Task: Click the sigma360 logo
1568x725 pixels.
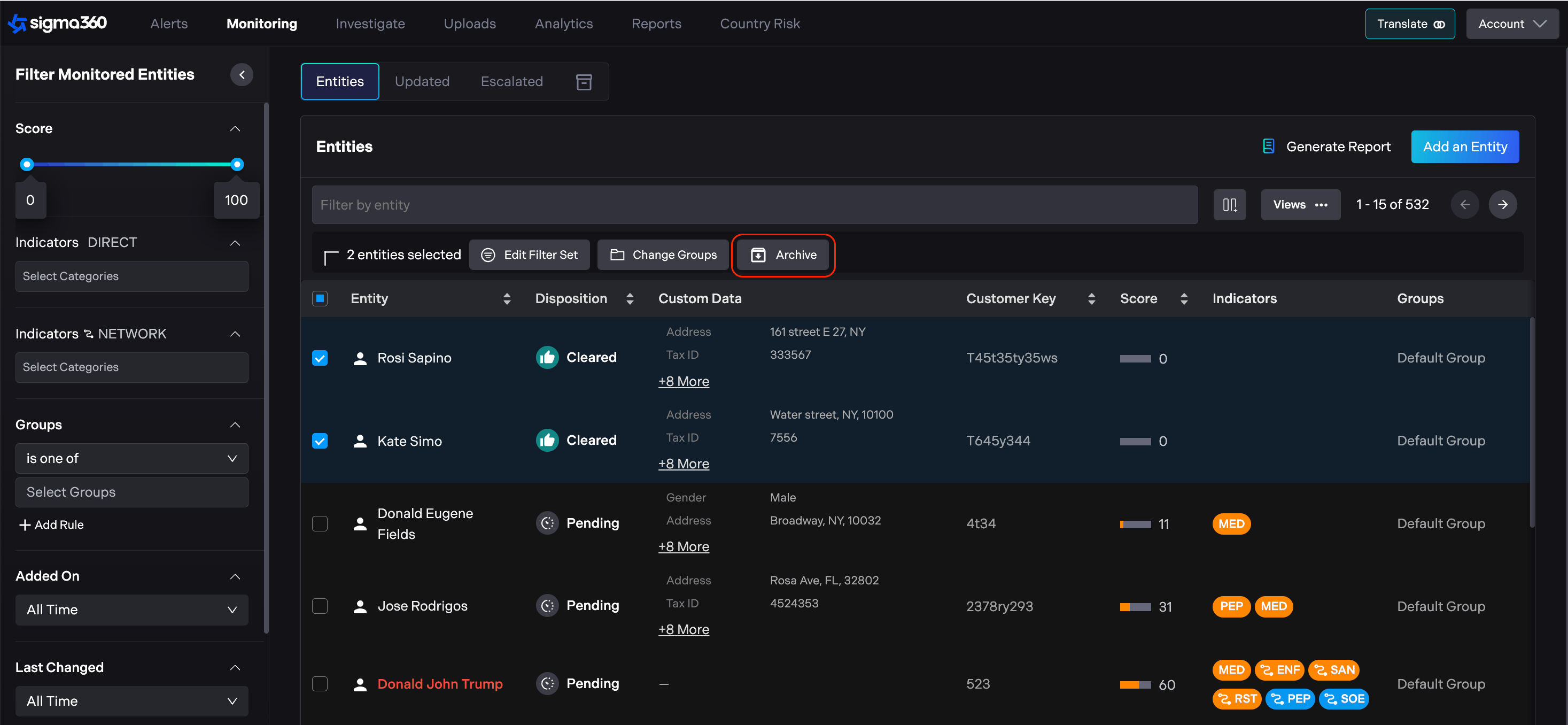Action: (57, 23)
